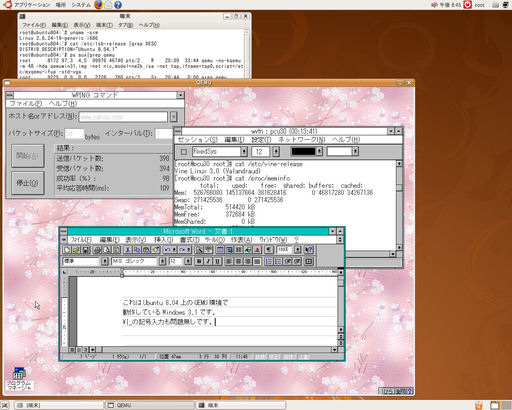512x410 pixels.
Task: Expand the FixedSys font dropdown in wvtn
Action: [x=244, y=152]
